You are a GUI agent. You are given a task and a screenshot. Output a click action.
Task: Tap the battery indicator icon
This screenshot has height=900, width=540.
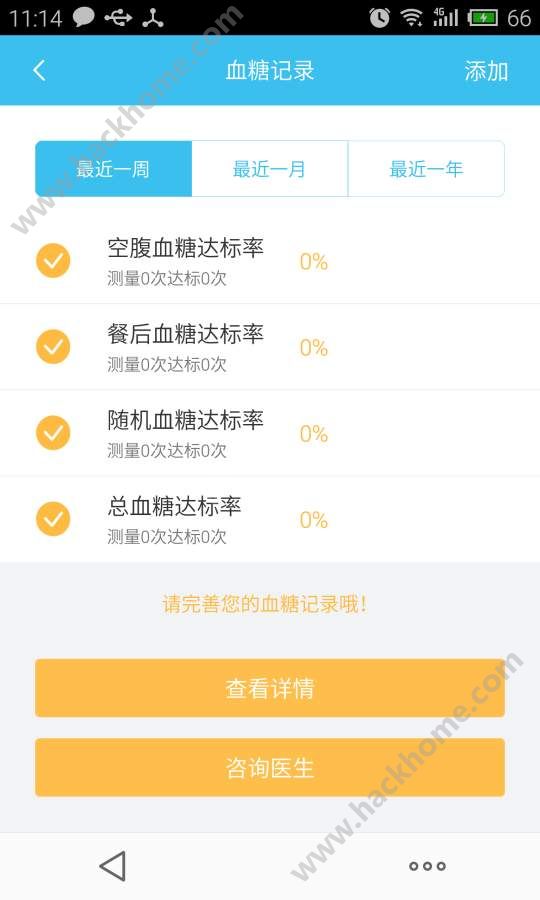(483, 17)
